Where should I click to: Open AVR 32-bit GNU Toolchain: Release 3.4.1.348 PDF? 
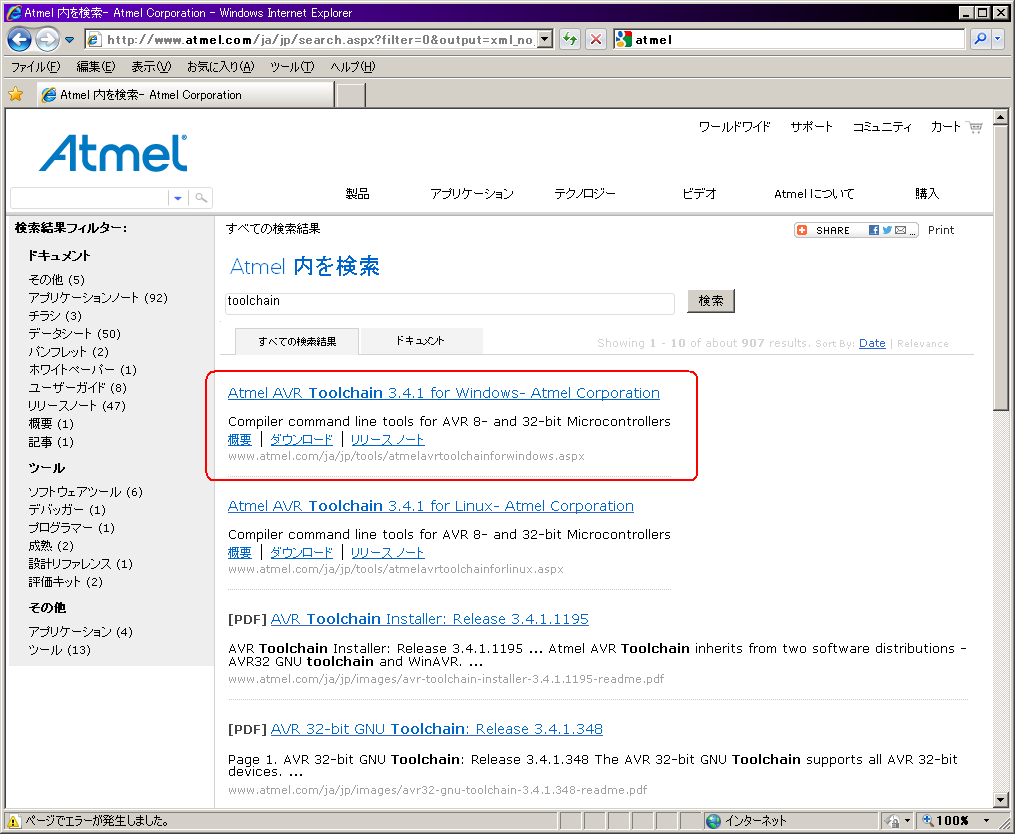pos(436,729)
